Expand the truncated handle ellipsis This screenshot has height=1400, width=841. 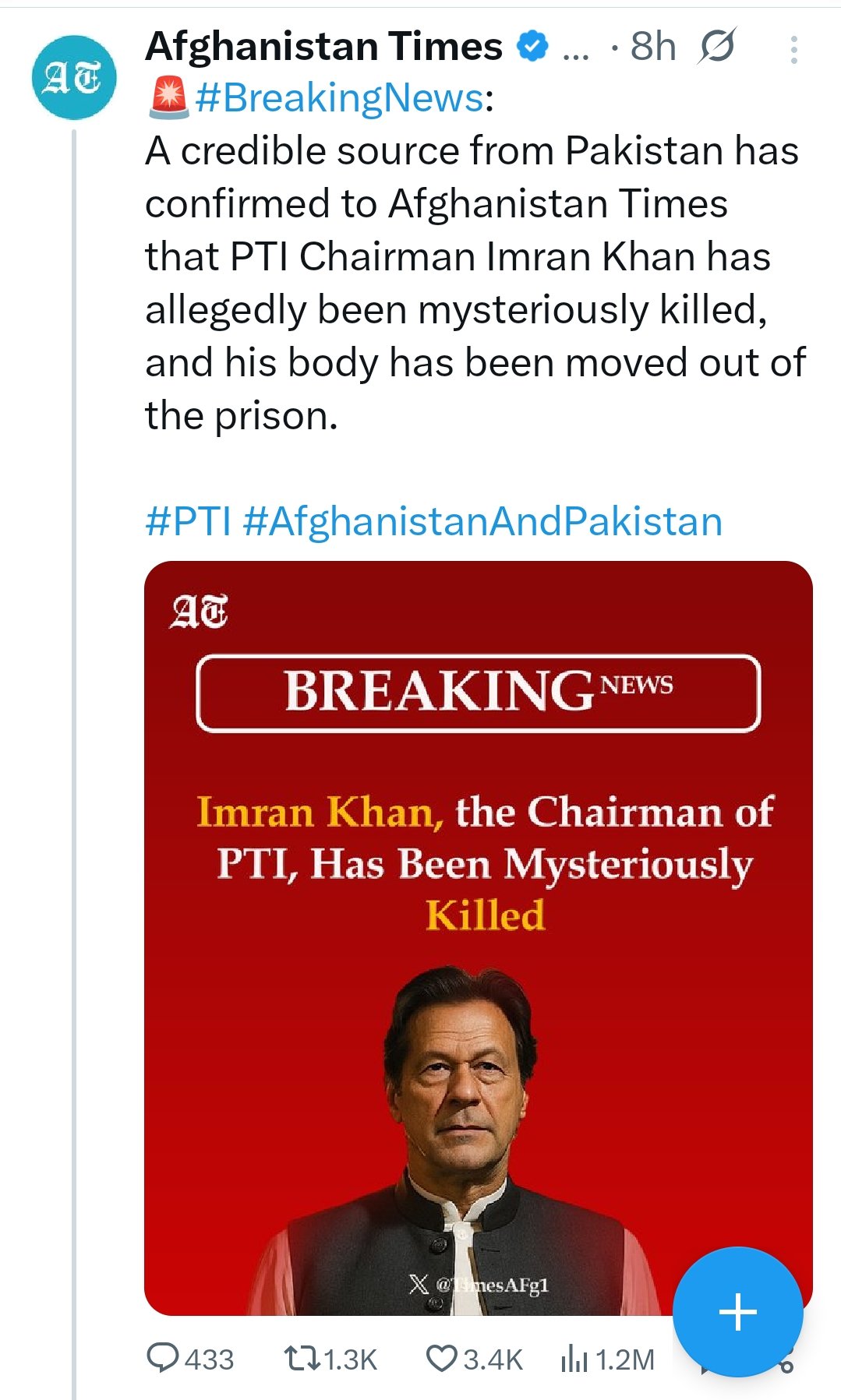point(575,50)
